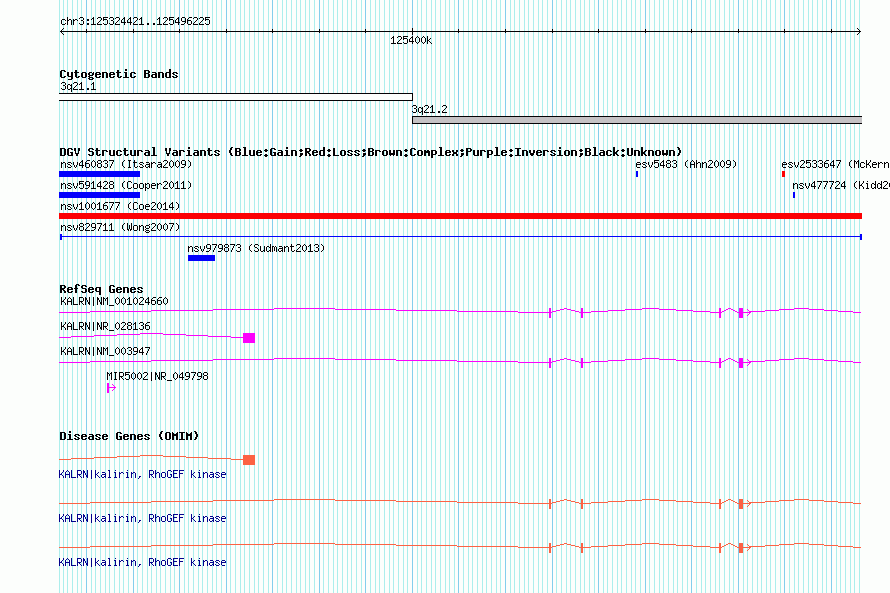Viewport: 890px width, 593px height.
Task: Select the magenta NR_028136 exon block
Action: pyautogui.click(x=249, y=338)
